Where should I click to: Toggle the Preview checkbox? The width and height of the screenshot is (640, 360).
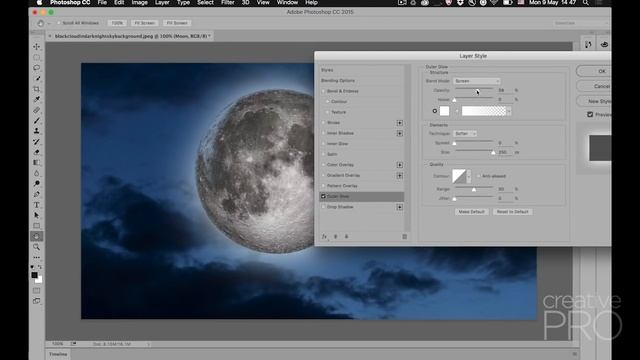[x=590, y=115]
